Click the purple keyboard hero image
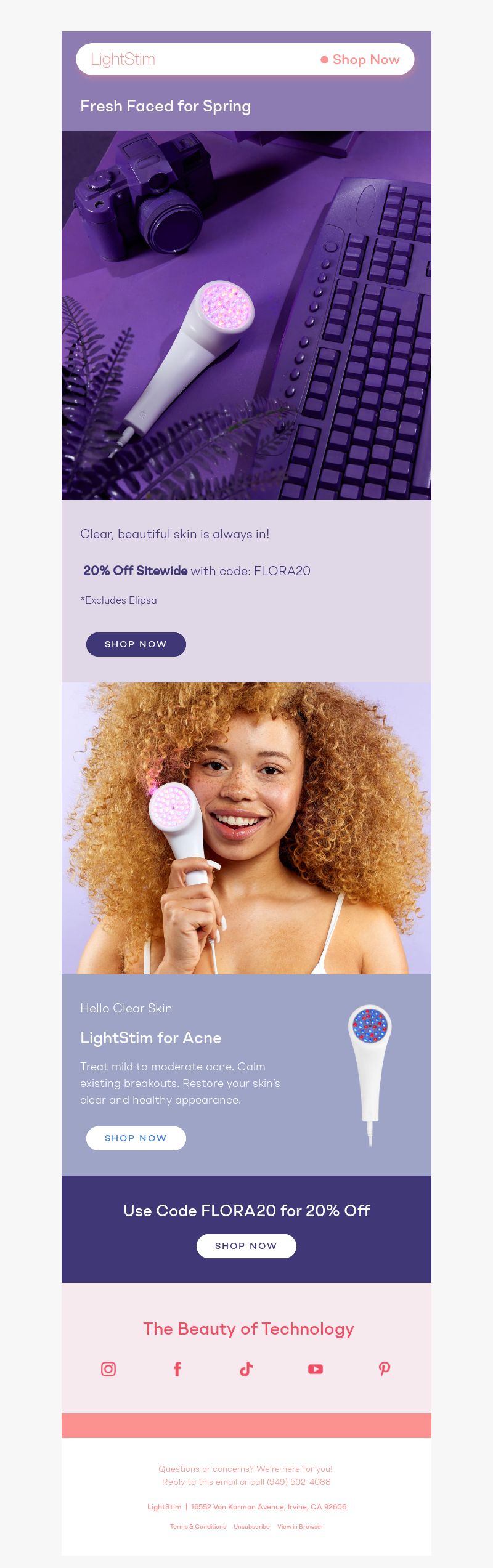The image size is (493, 1568). [246, 315]
